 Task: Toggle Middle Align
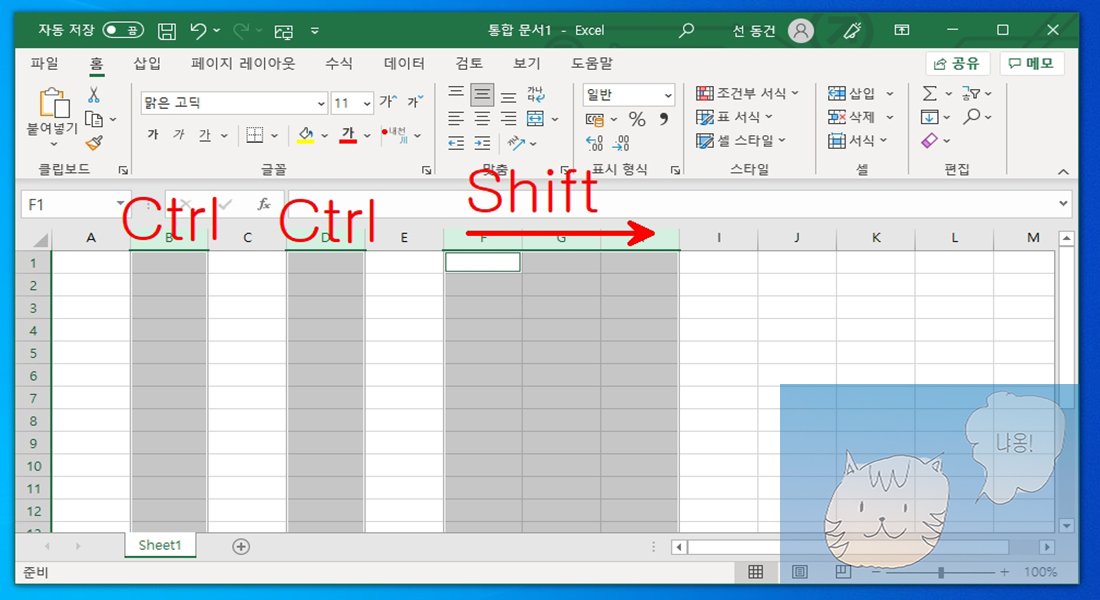point(482,94)
